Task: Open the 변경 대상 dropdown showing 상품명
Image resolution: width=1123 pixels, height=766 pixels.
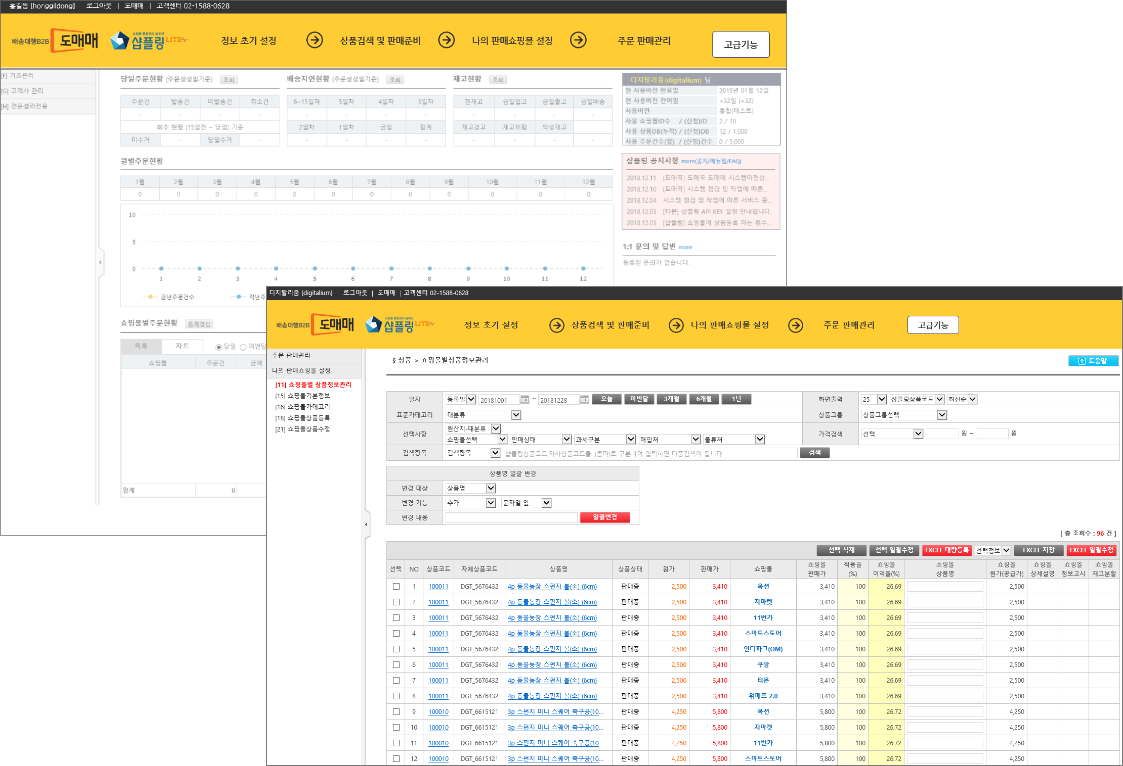Action: [470, 488]
